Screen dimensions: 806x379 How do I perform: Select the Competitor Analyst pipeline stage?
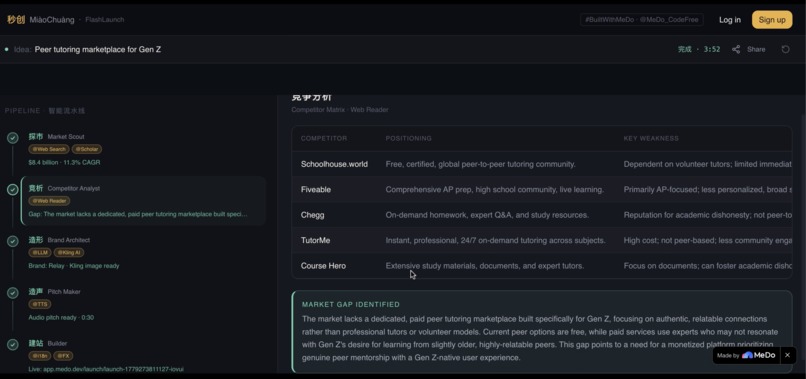point(143,201)
